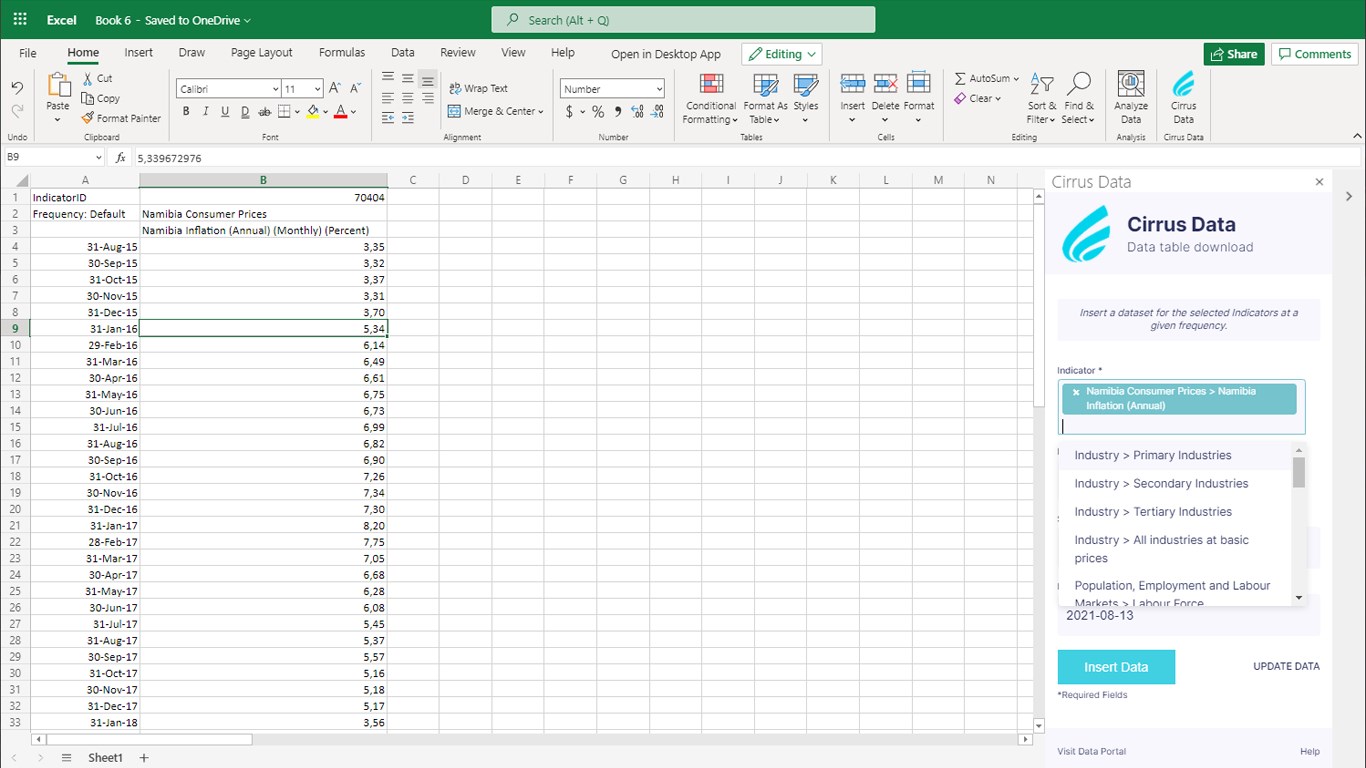
Task: Click the Delete cells icon
Action: coord(885,83)
